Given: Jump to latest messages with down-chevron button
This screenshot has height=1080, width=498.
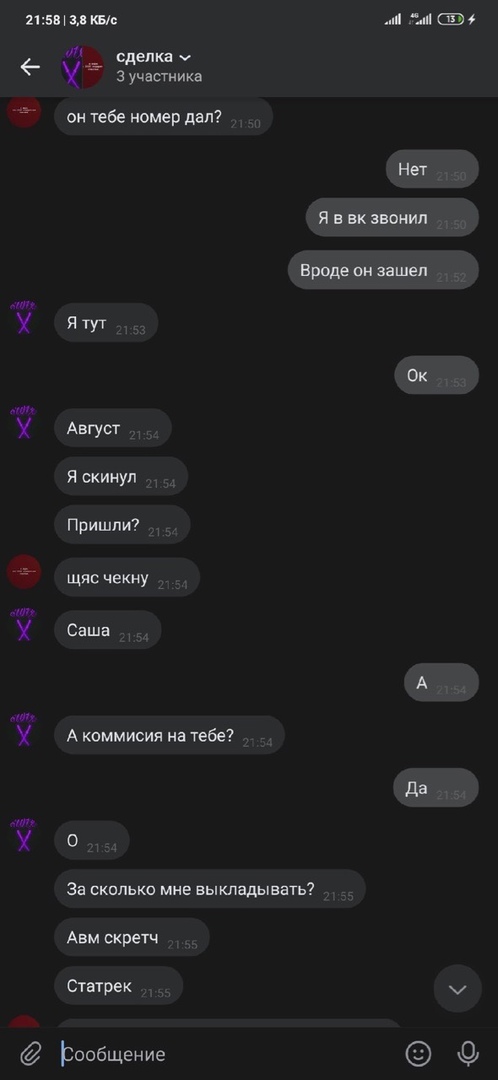Looking at the screenshot, I should click(457, 988).
